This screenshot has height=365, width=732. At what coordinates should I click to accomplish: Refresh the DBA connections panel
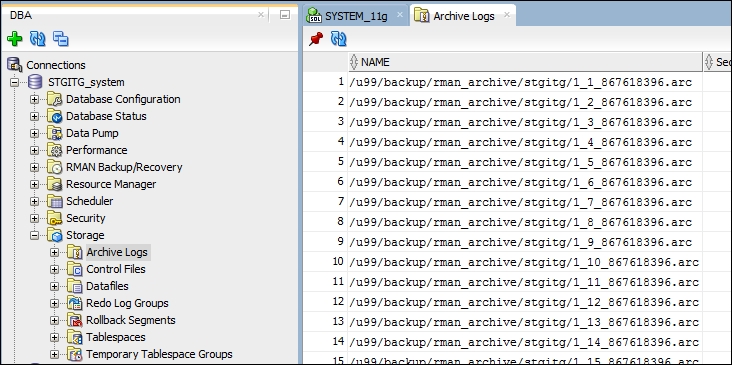(x=38, y=39)
